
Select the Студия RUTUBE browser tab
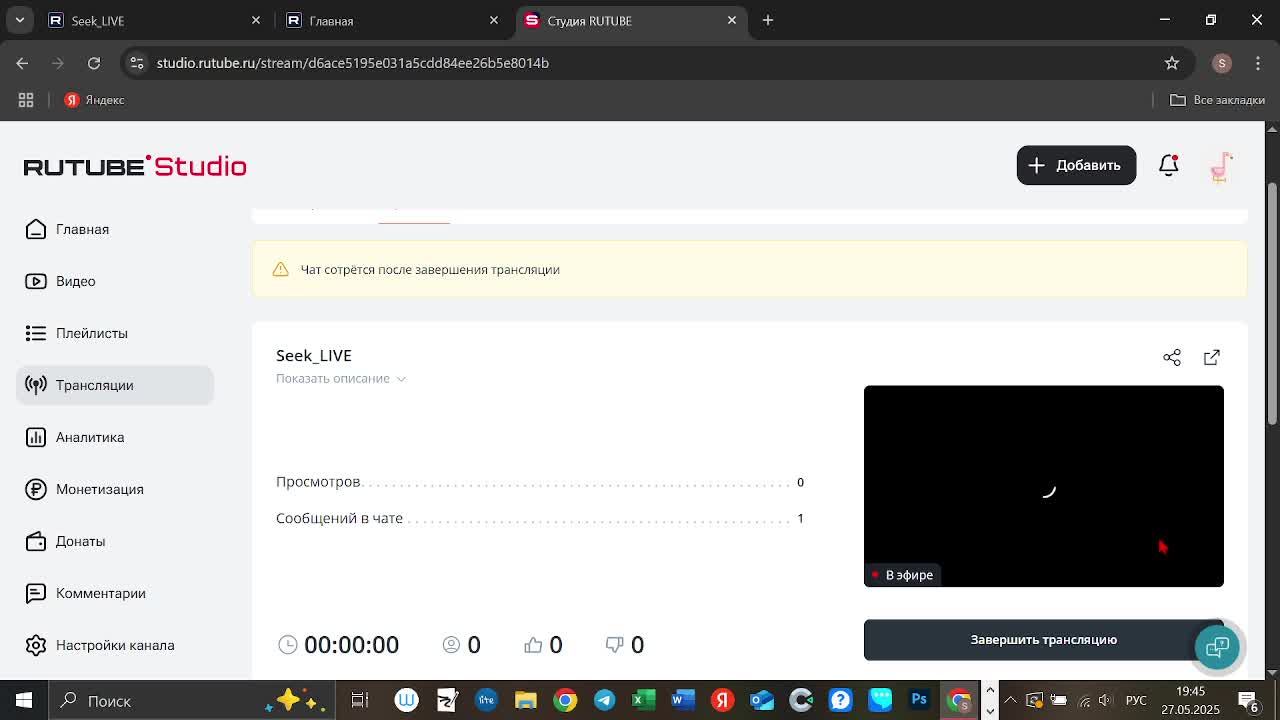tap(631, 20)
